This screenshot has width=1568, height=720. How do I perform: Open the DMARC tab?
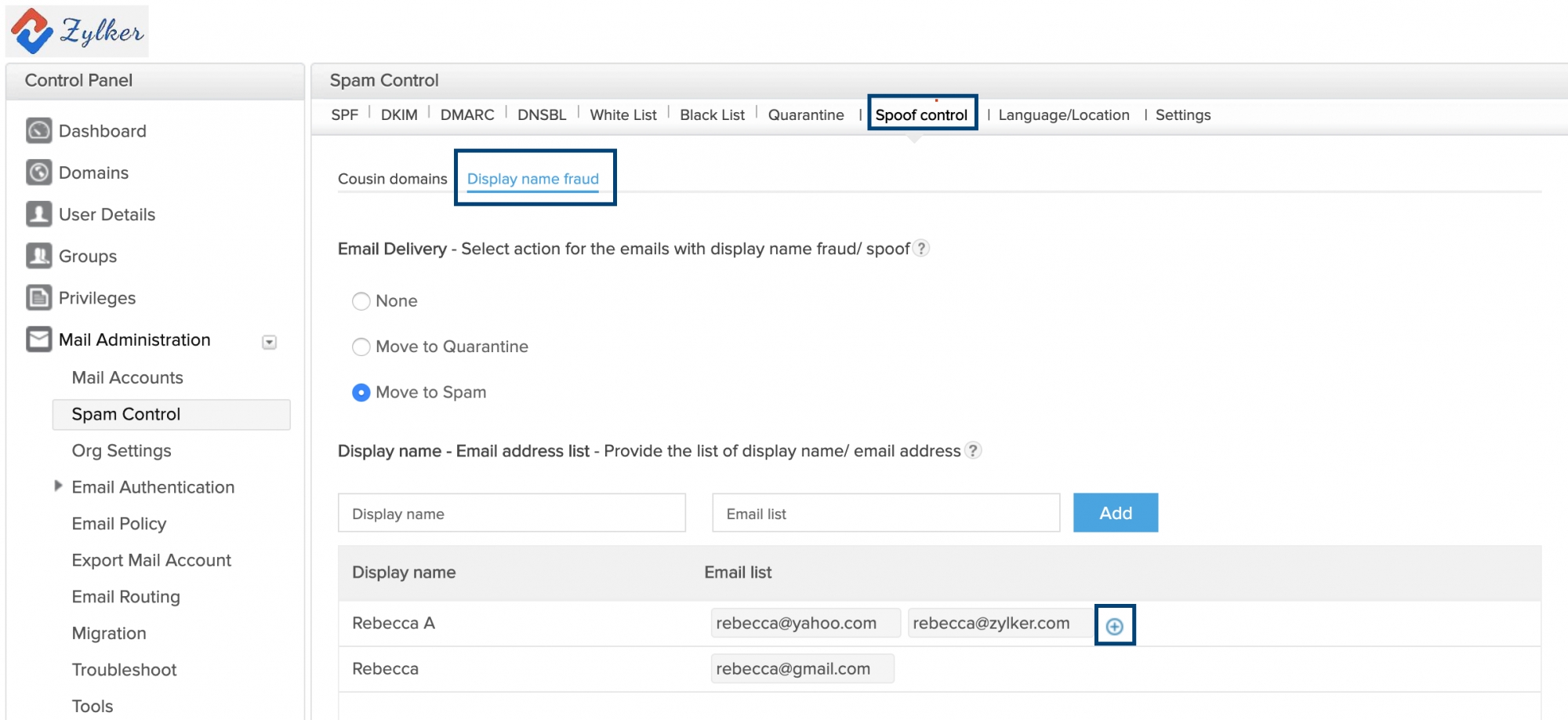[x=466, y=115]
